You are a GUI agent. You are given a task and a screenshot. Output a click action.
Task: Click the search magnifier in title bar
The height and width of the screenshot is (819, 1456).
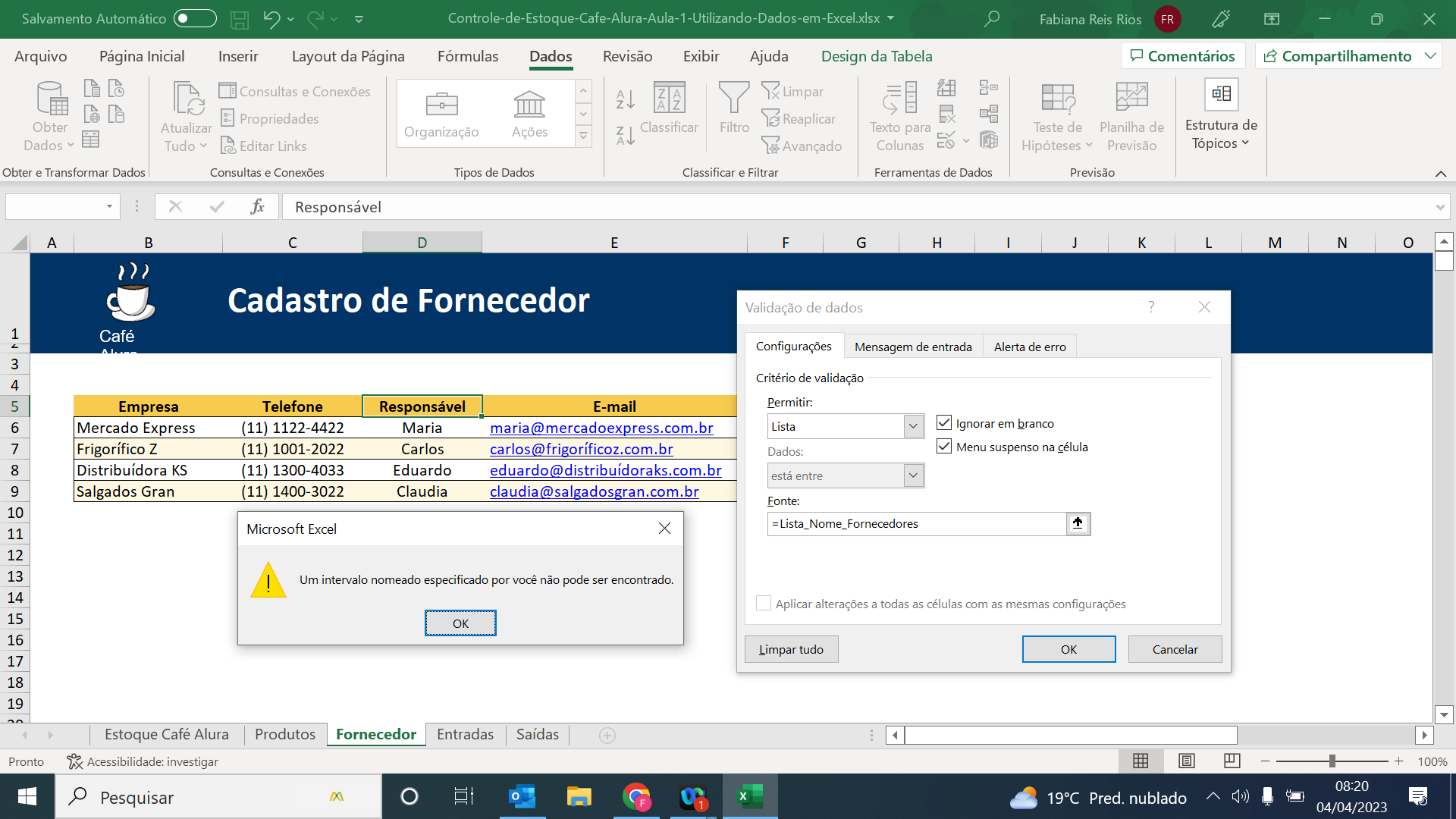point(991,19)
